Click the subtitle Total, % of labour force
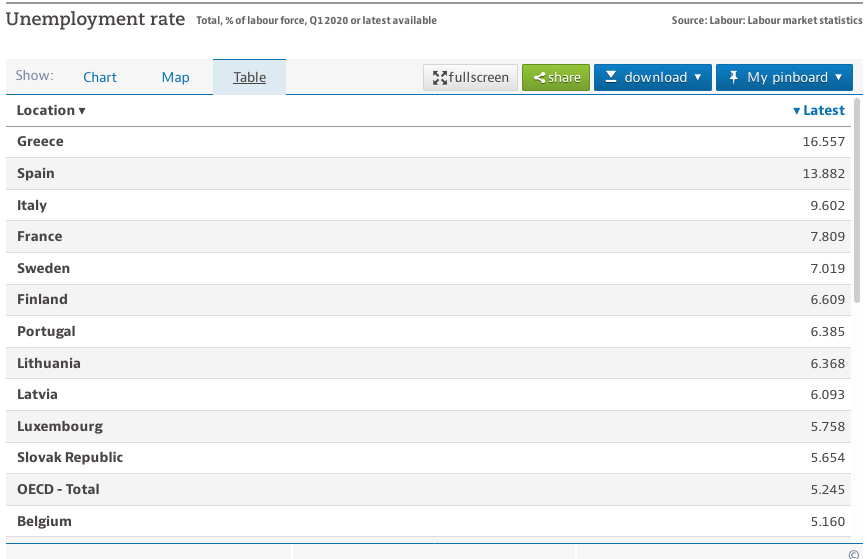This screenshot has height=559, width=868. [x=316, y=20]
